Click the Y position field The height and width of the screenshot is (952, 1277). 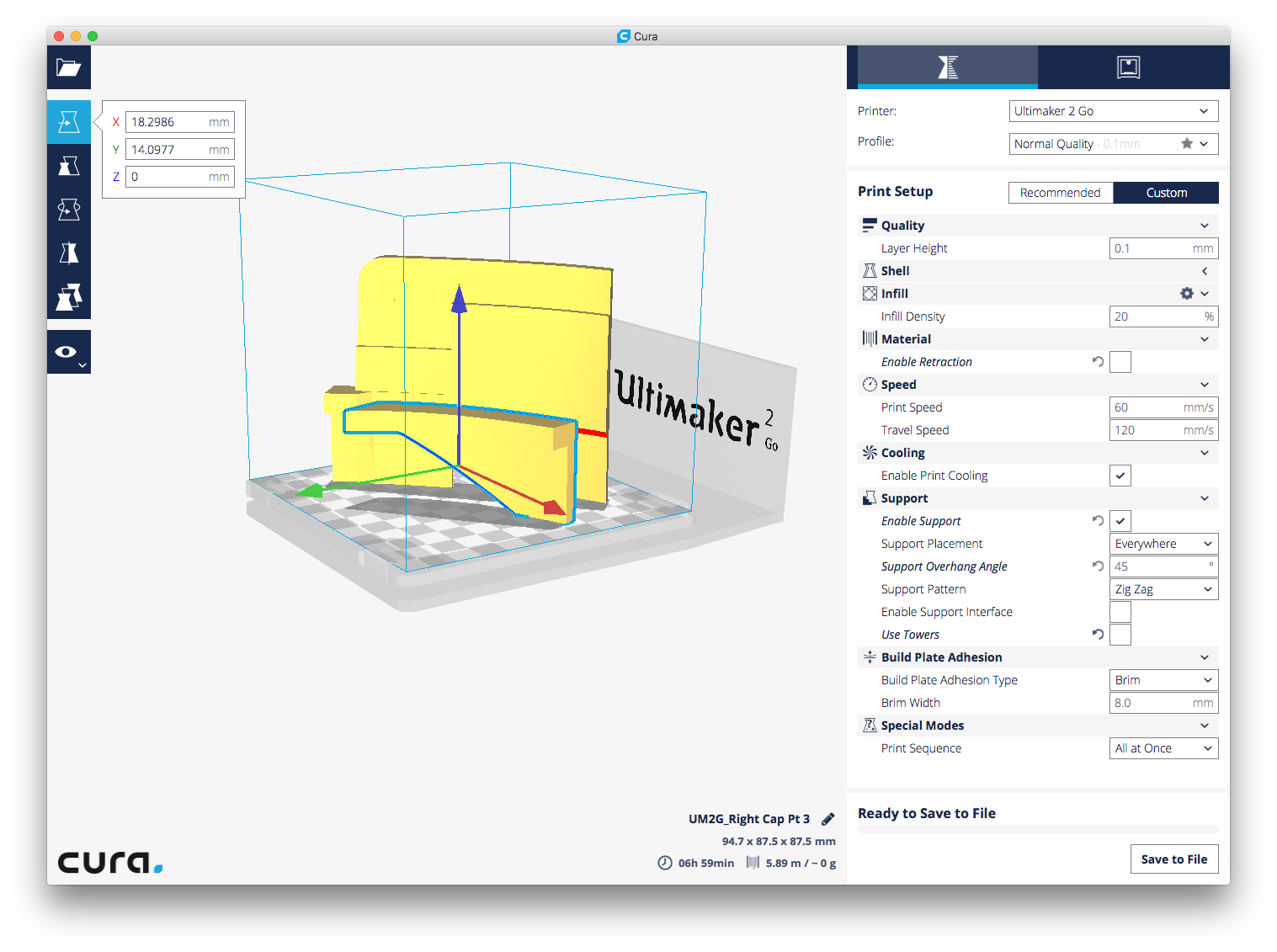(180, 150)
